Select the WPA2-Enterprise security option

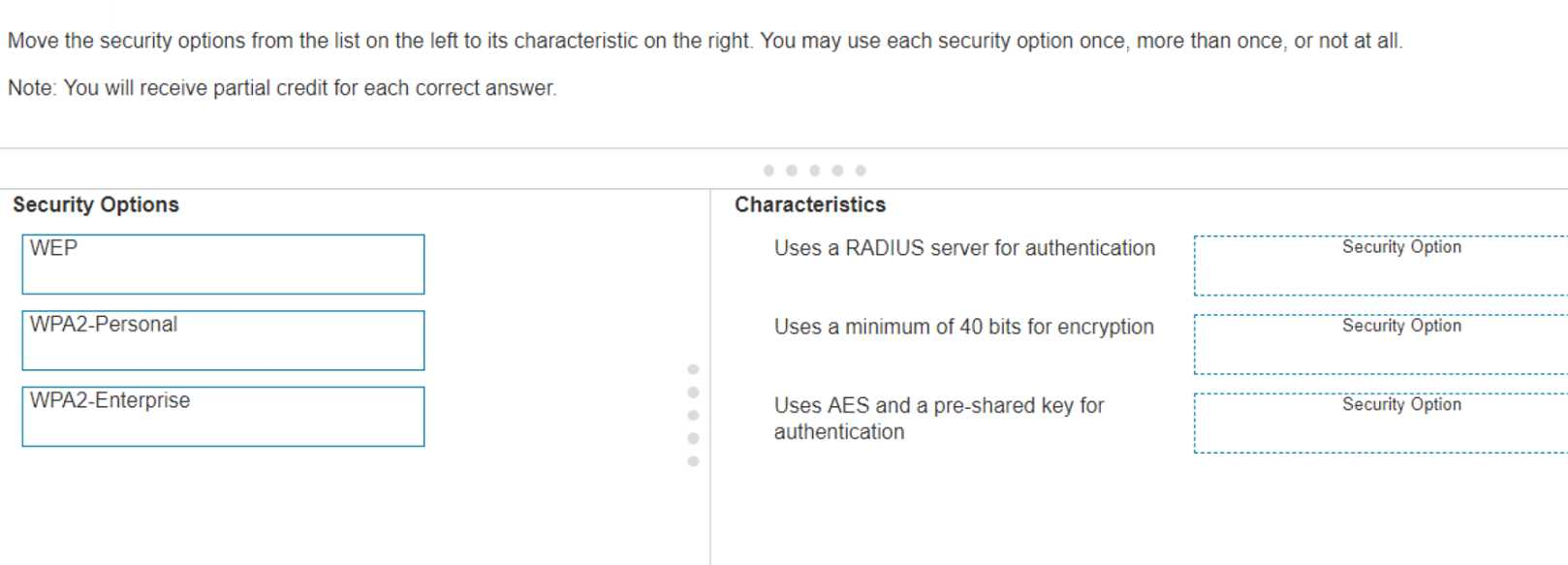click(x=223, y=417)
